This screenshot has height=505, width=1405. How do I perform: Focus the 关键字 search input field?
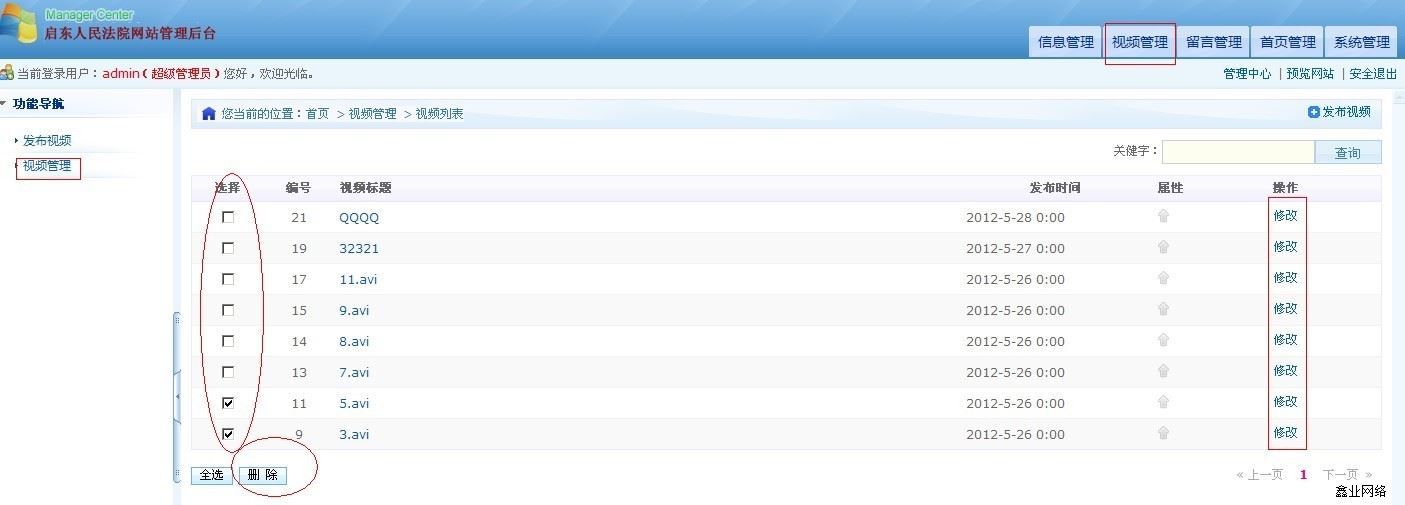pyautogui.click(x=1237, y=152)
